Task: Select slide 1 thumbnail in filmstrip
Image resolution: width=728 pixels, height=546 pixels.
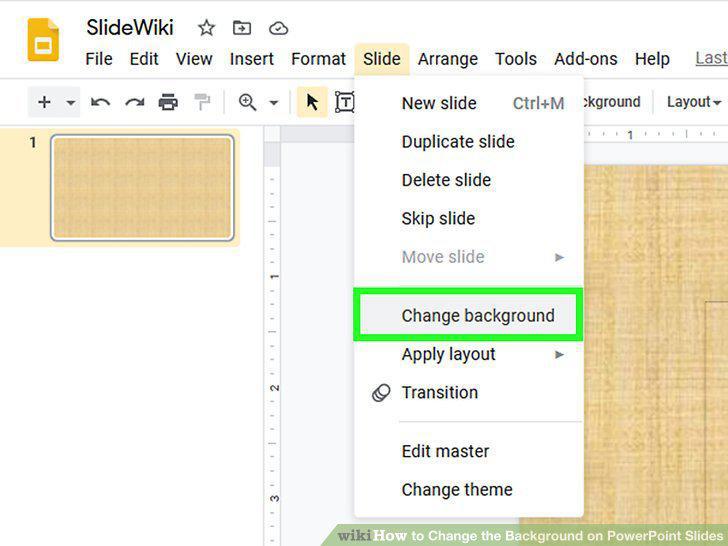Action: pos(142,188)
